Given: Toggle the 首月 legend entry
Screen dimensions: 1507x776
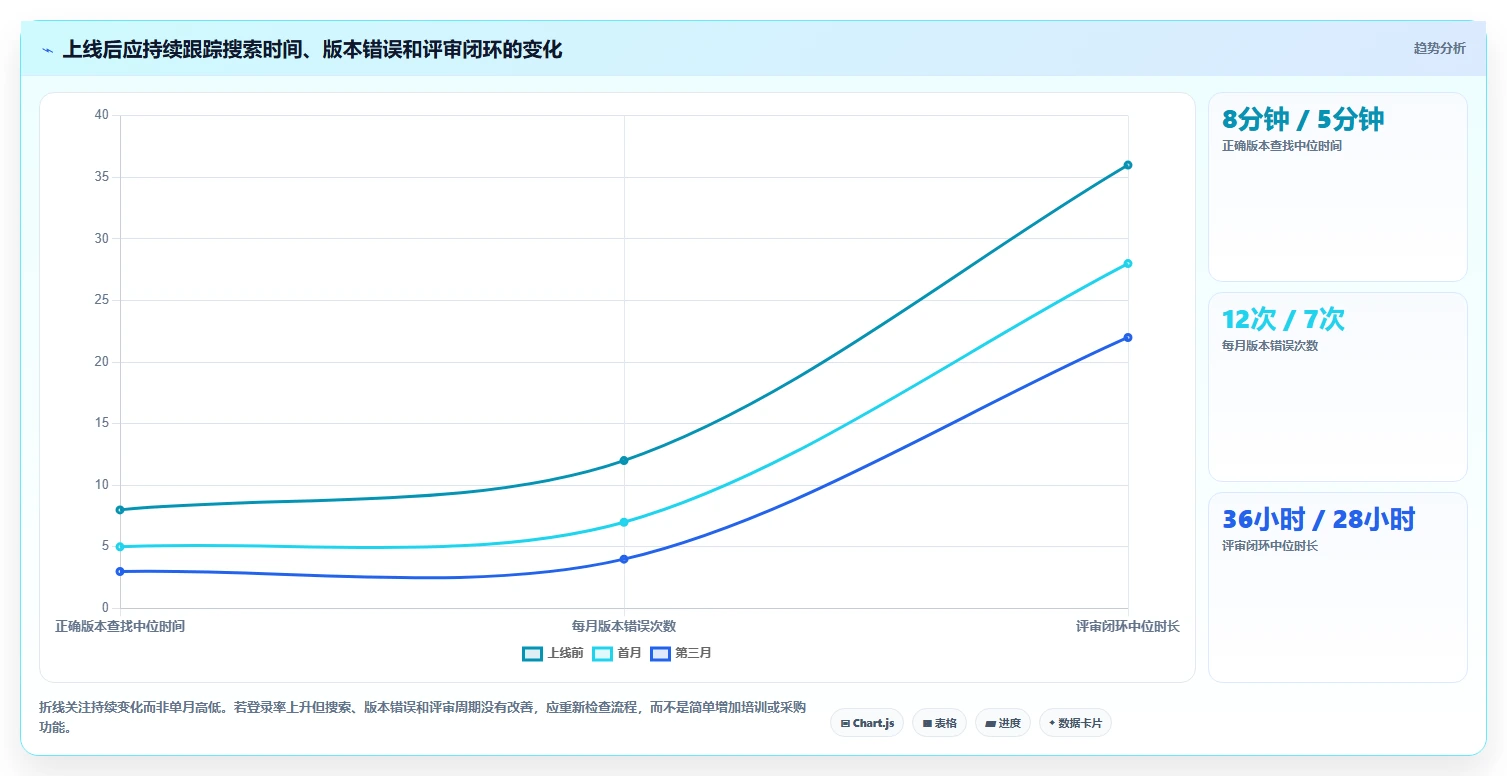Looking at the screenshot, I should click(x=617, y=653).
